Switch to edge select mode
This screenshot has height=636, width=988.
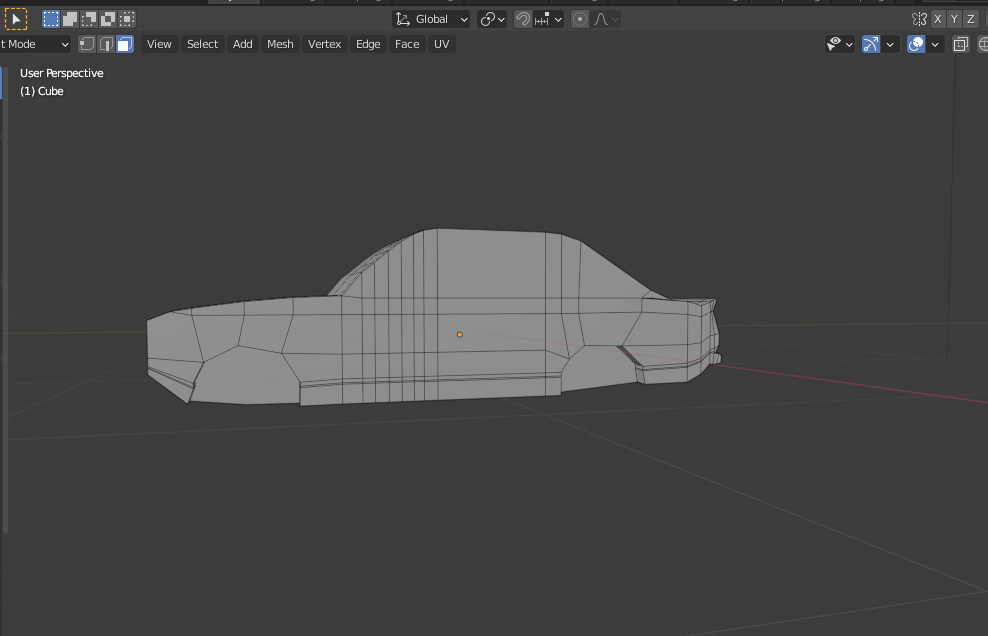point(106,44)
